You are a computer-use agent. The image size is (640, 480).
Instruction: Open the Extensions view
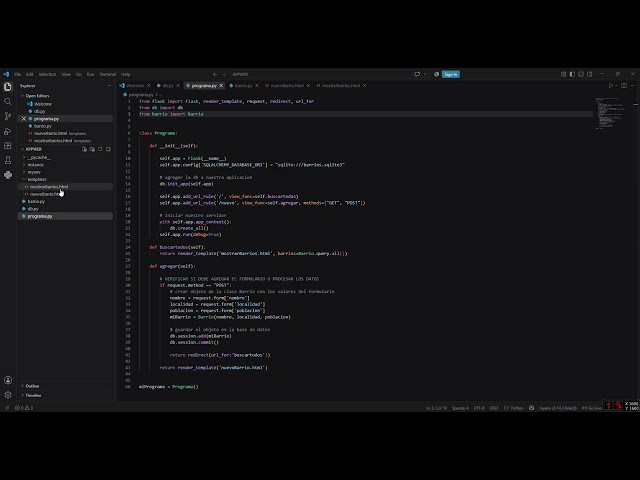(8, 146)
